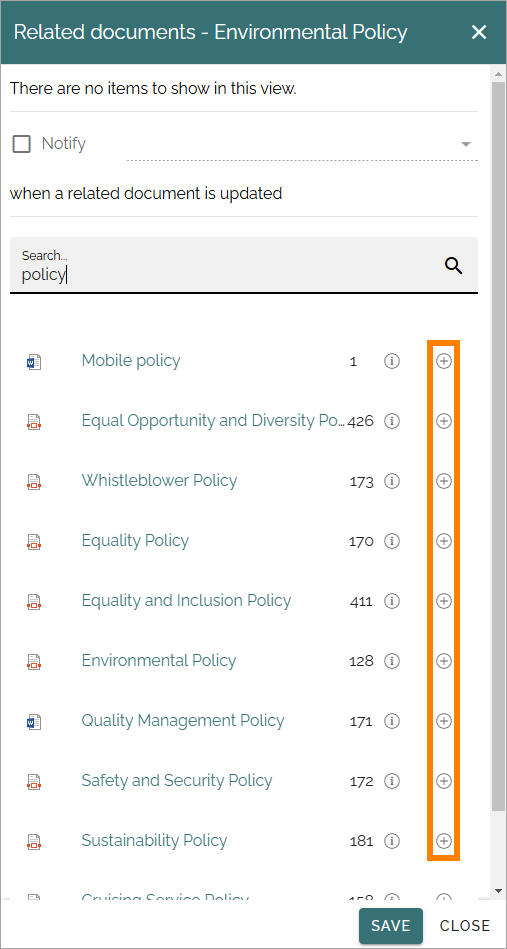
Task: Add Quality Management Policy plus icon
Action: pyautogui.click(x=444, y=721)
